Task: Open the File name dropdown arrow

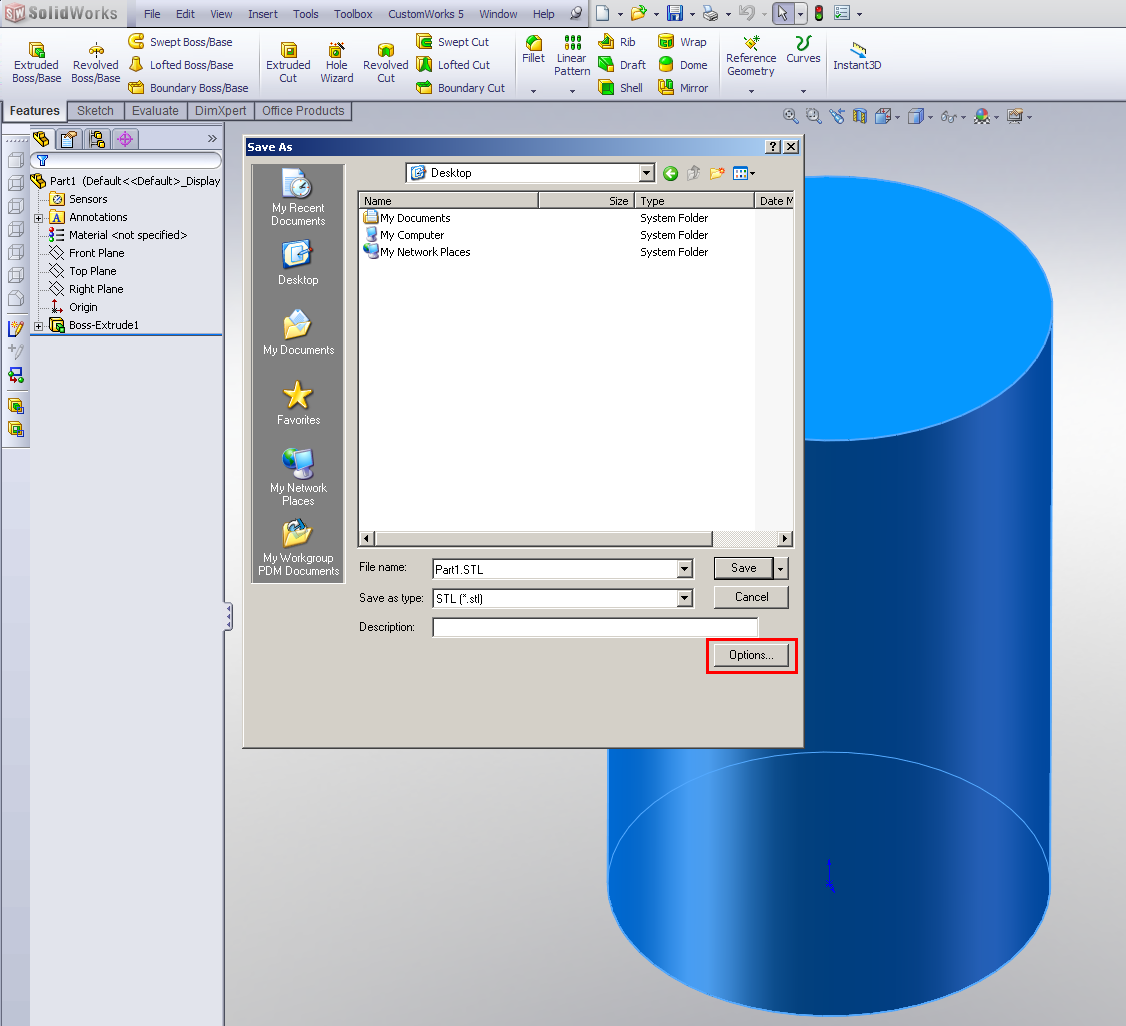Action: (x=684, y=569)
